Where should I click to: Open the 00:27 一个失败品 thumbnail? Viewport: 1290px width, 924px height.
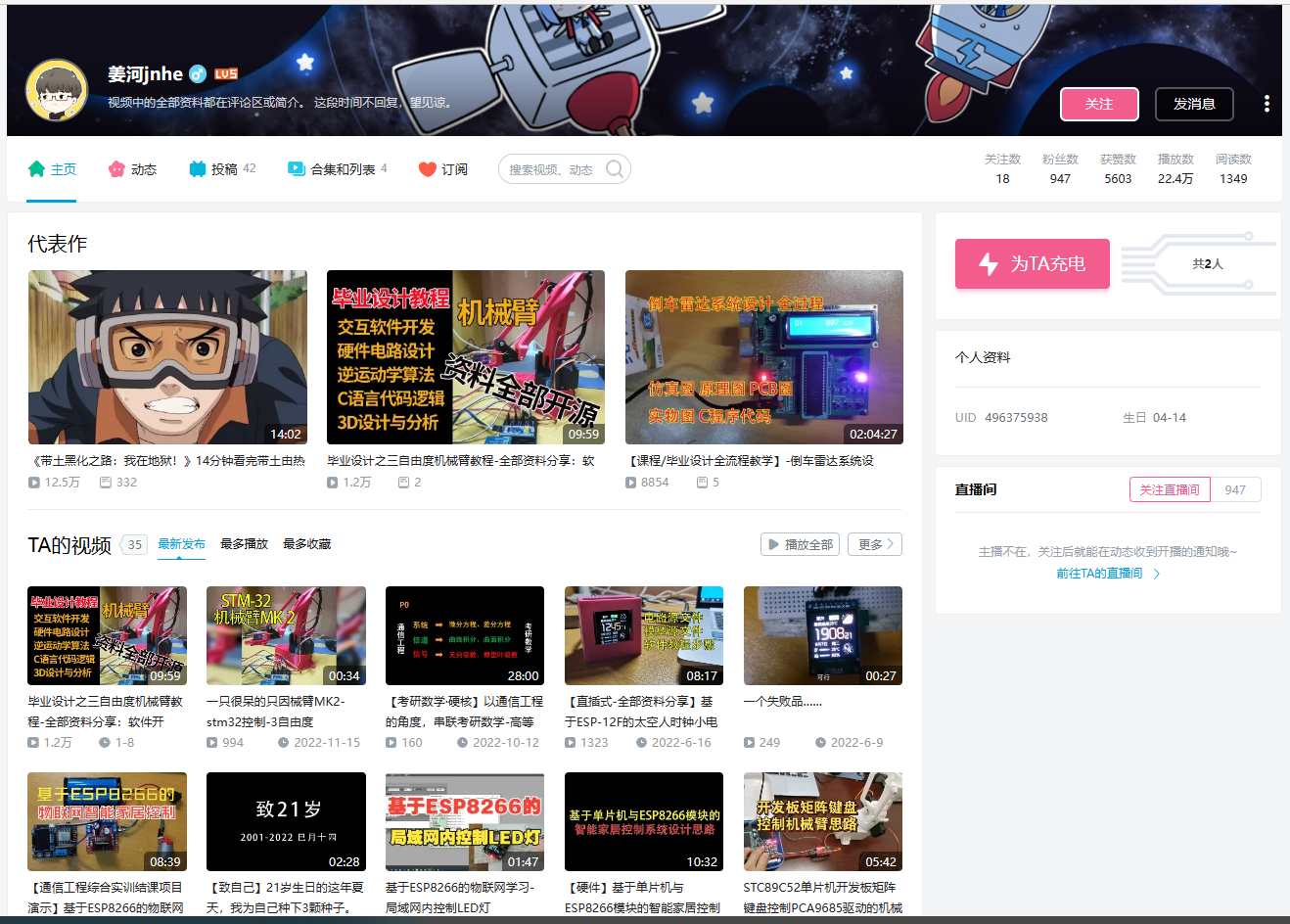823,635
